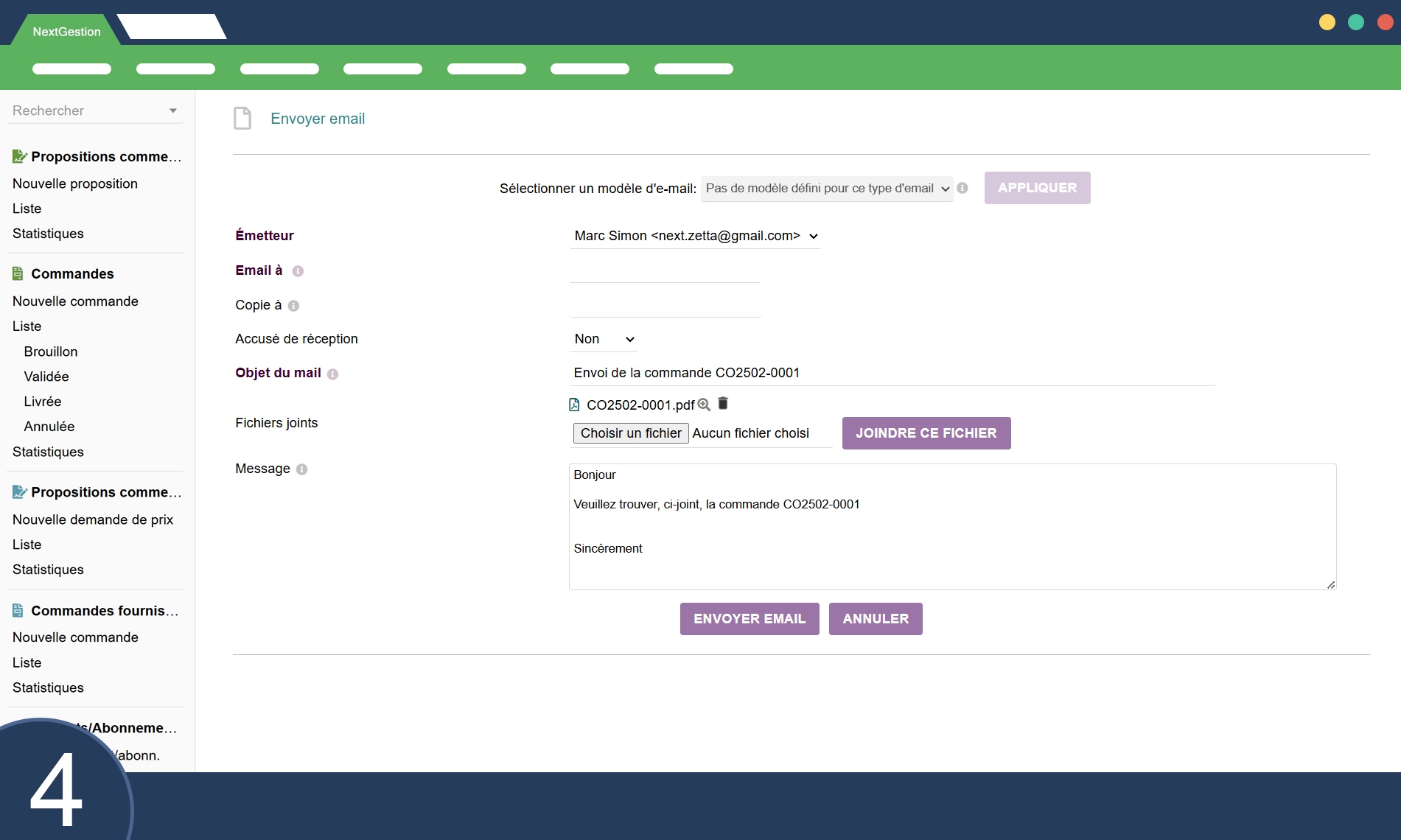Screen dimensions: 1401x840
Task: Click the JOINDRE CE FICHIER button
Action: click(926, 433)
